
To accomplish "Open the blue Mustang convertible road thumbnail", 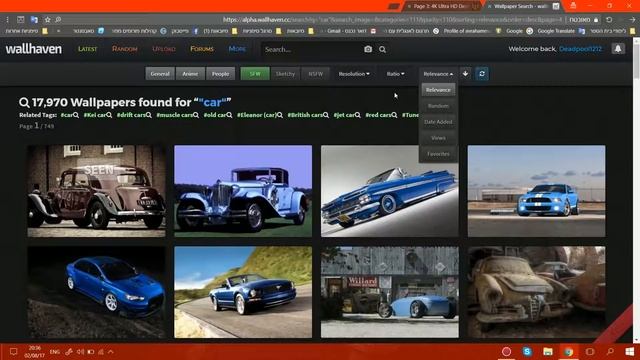I will [x=243, y=292].
